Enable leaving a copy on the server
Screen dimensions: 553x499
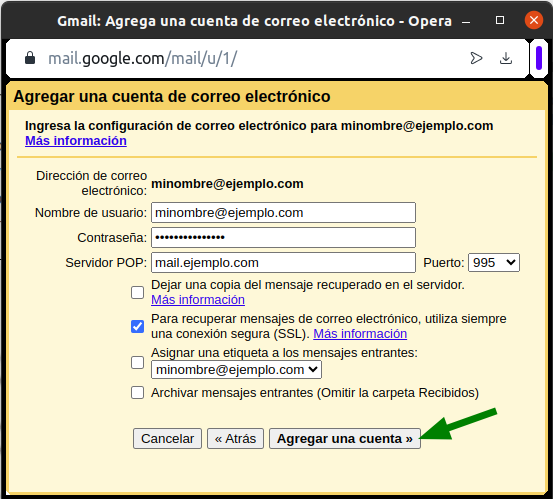pos(138,292)
